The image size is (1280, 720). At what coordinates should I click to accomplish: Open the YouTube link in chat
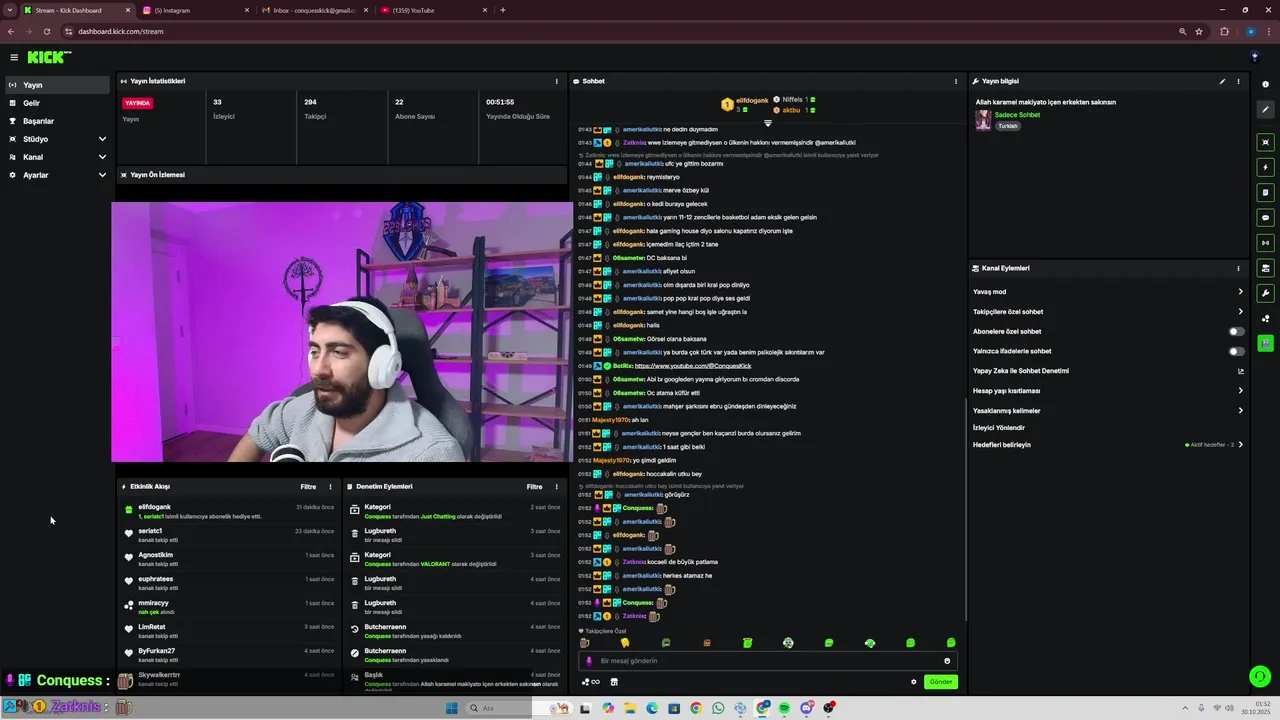point(693,366)
